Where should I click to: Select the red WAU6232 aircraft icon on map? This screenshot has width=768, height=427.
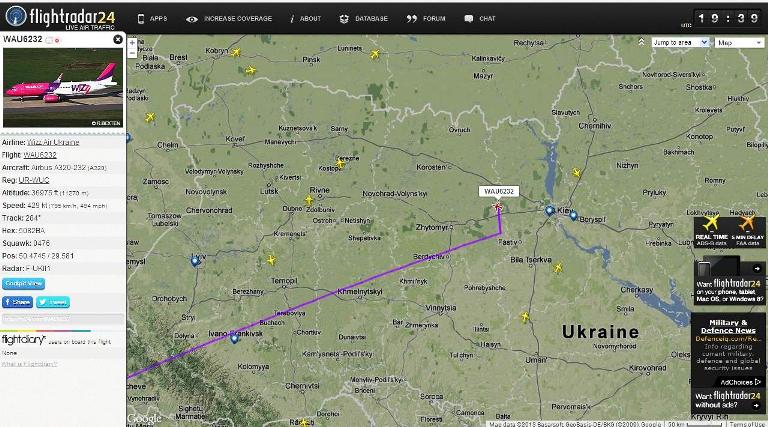pos(498,207)
